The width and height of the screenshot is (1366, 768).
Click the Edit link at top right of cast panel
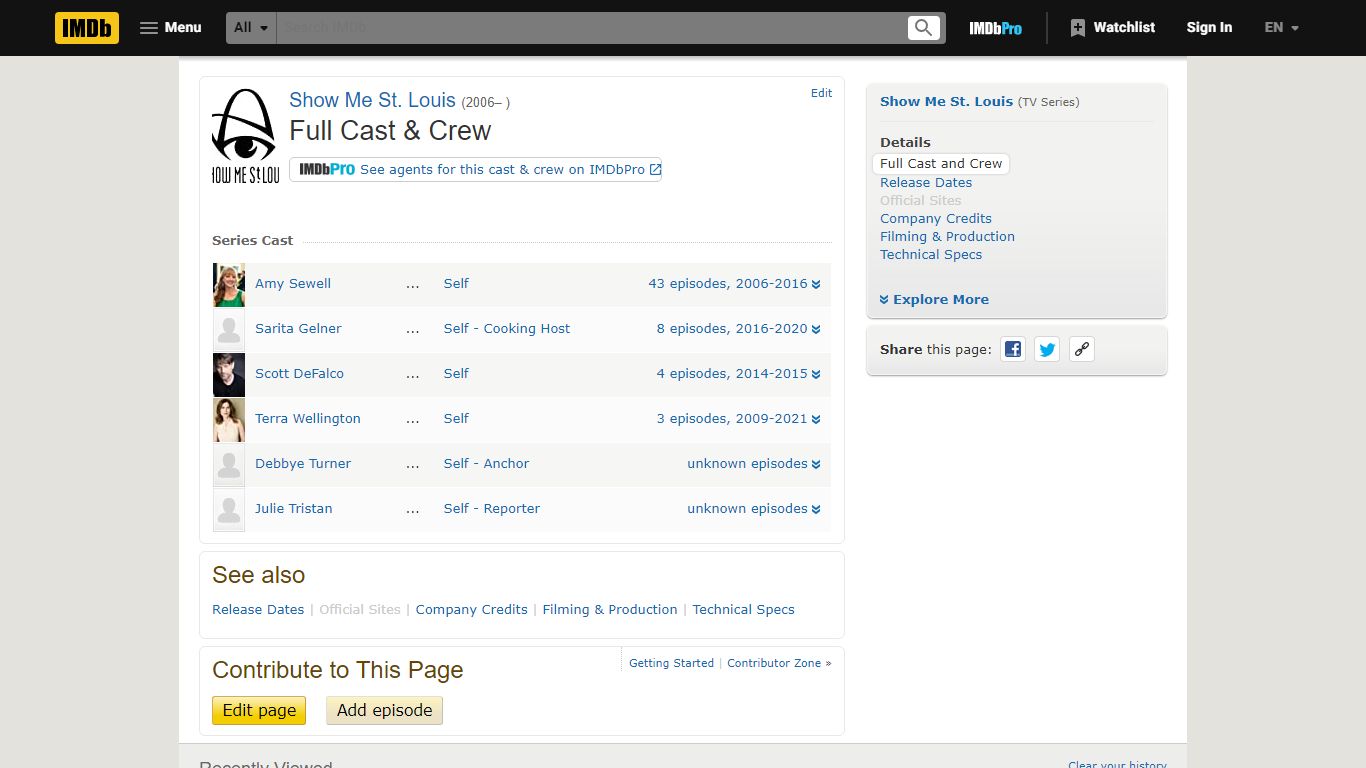[x=821, y=93]
